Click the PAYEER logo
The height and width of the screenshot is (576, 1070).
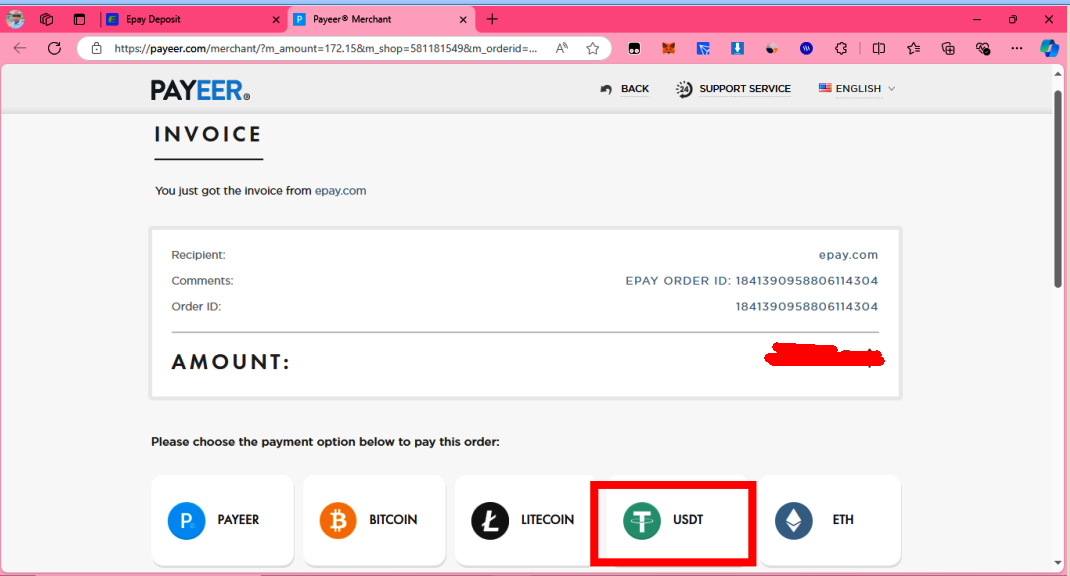pos(200,90)
